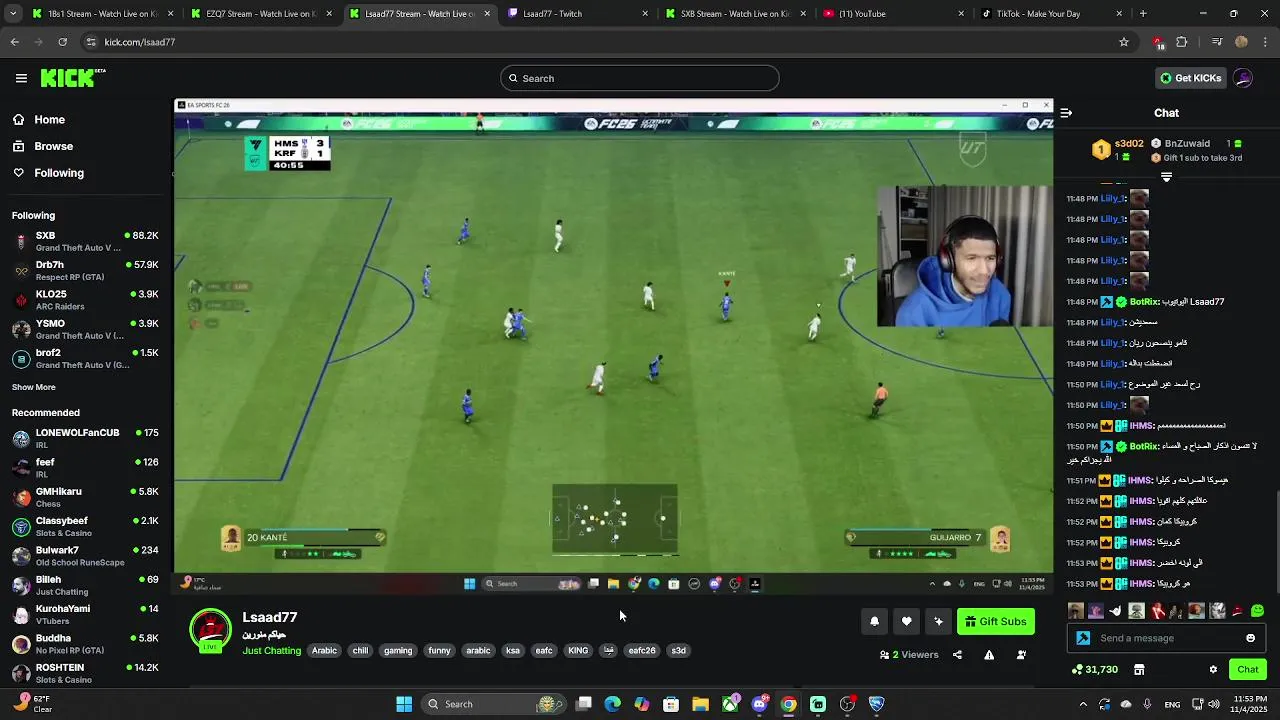Open recommended channel GMHikaru

coord(86,497)
